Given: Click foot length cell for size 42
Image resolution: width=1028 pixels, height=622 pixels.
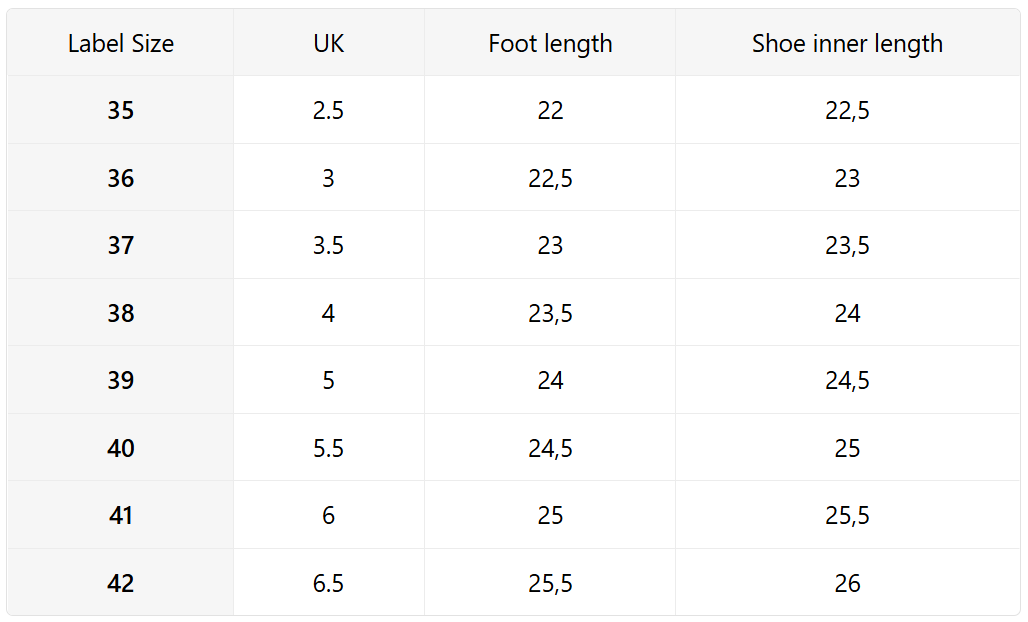Looking at the screenshot, I should point(550,583).
